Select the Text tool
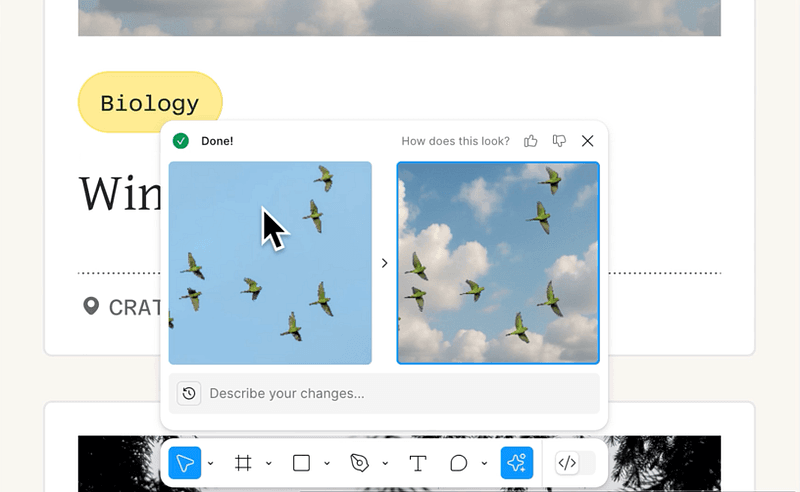This screenshot has height=492, width=800. pos(418,463)
